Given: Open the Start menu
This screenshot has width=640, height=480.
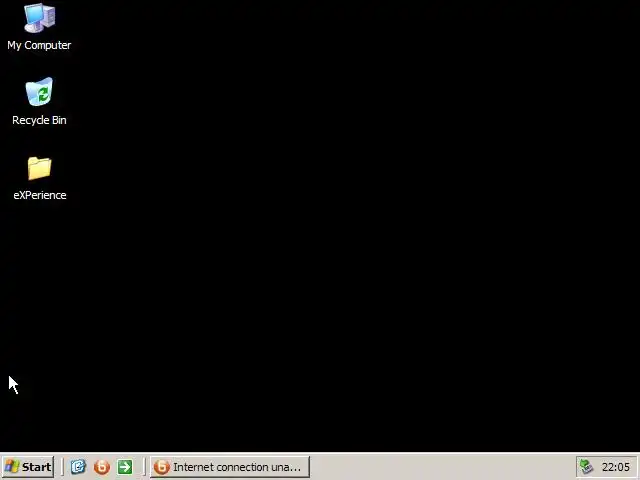Looking at the screenshot, I should pos(28,467).
